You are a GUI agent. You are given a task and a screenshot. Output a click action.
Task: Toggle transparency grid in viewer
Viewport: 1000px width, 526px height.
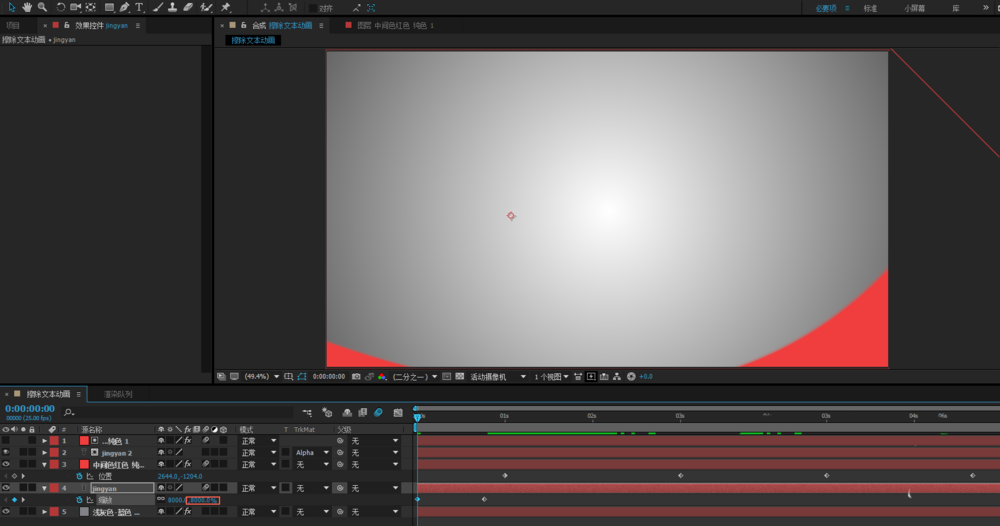pyautogui.click(x=460, y=377)
